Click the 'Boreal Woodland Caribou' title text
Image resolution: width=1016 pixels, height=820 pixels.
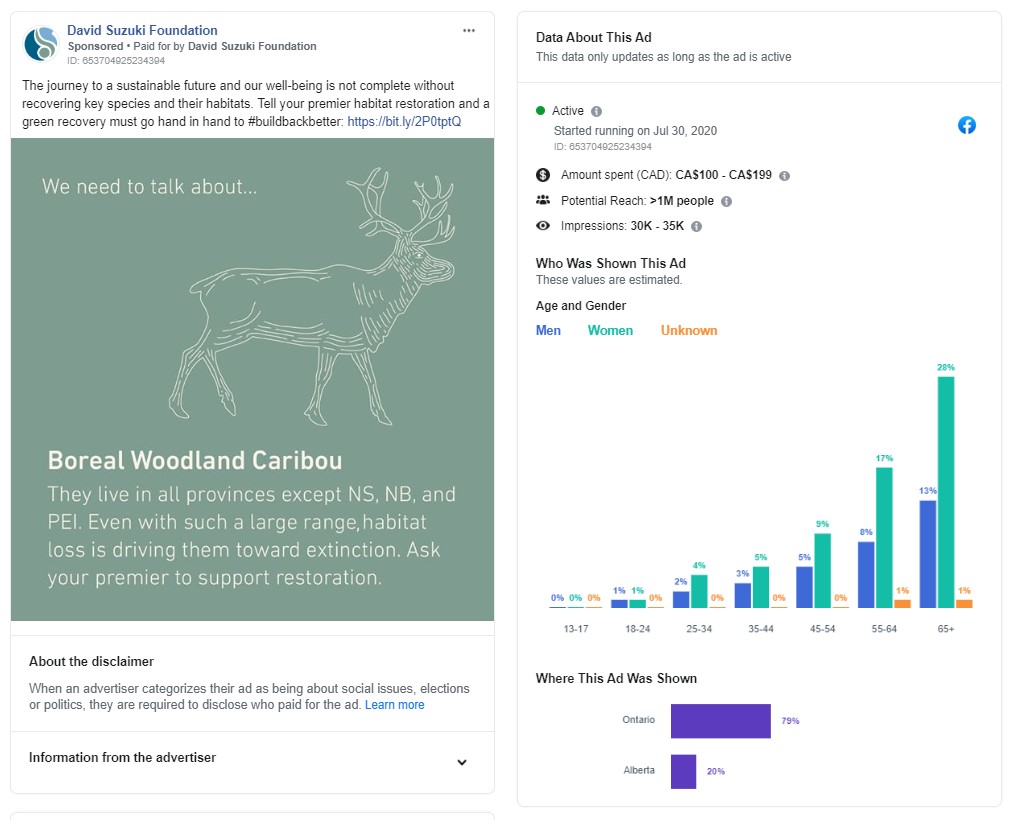click(195, 461)
